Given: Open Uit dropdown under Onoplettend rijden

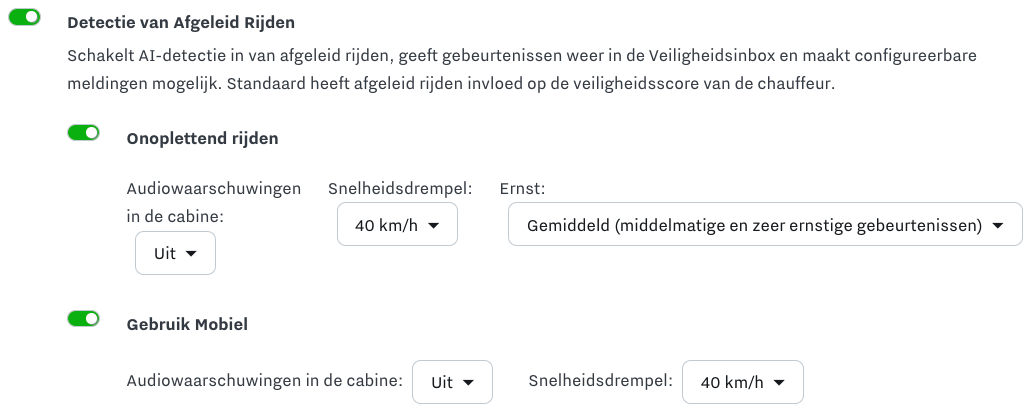Looking at the screenshot, I should pyautogui.click(x=175, y=254).
